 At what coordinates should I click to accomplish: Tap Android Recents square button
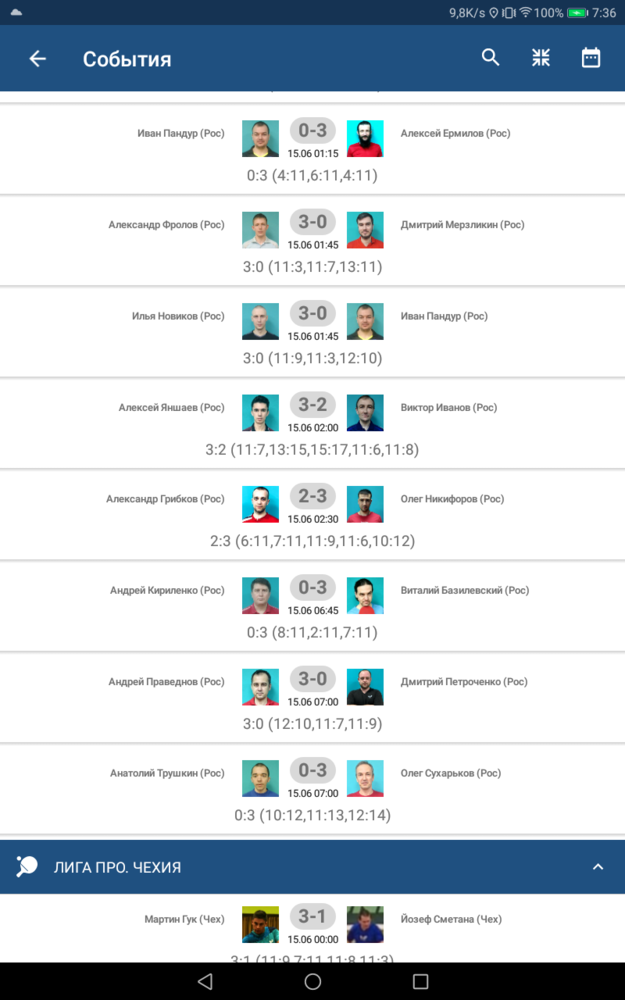point(420,981)
